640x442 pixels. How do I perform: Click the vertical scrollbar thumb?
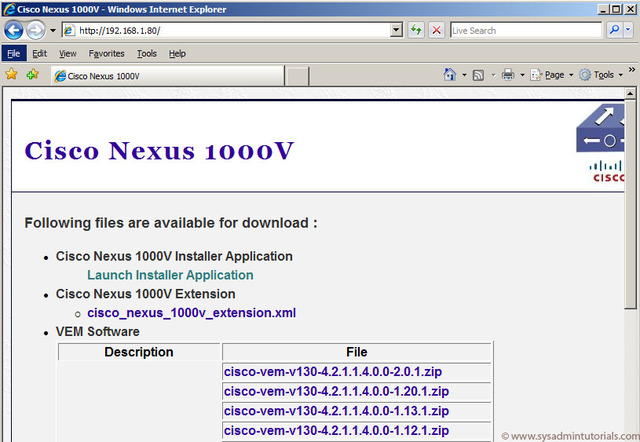click(630, 204)
